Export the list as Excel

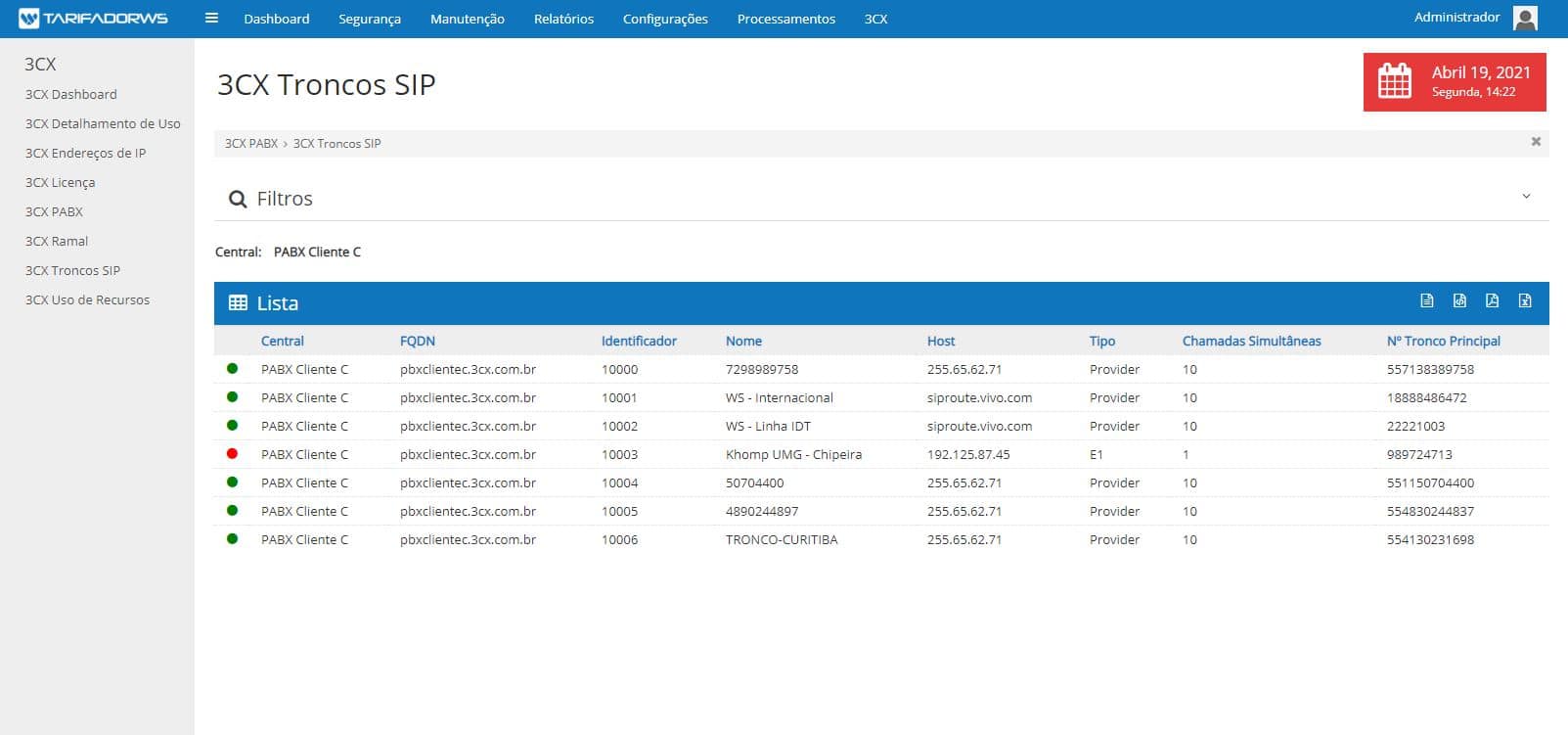tap(1525, 300)
